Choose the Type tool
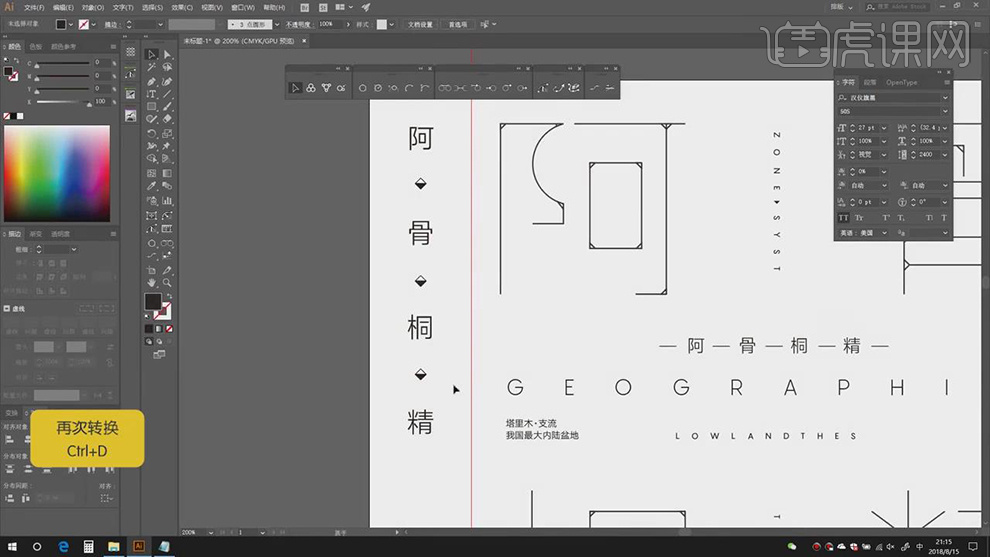This screenshot has width=990, height=557. pos(152,93)
